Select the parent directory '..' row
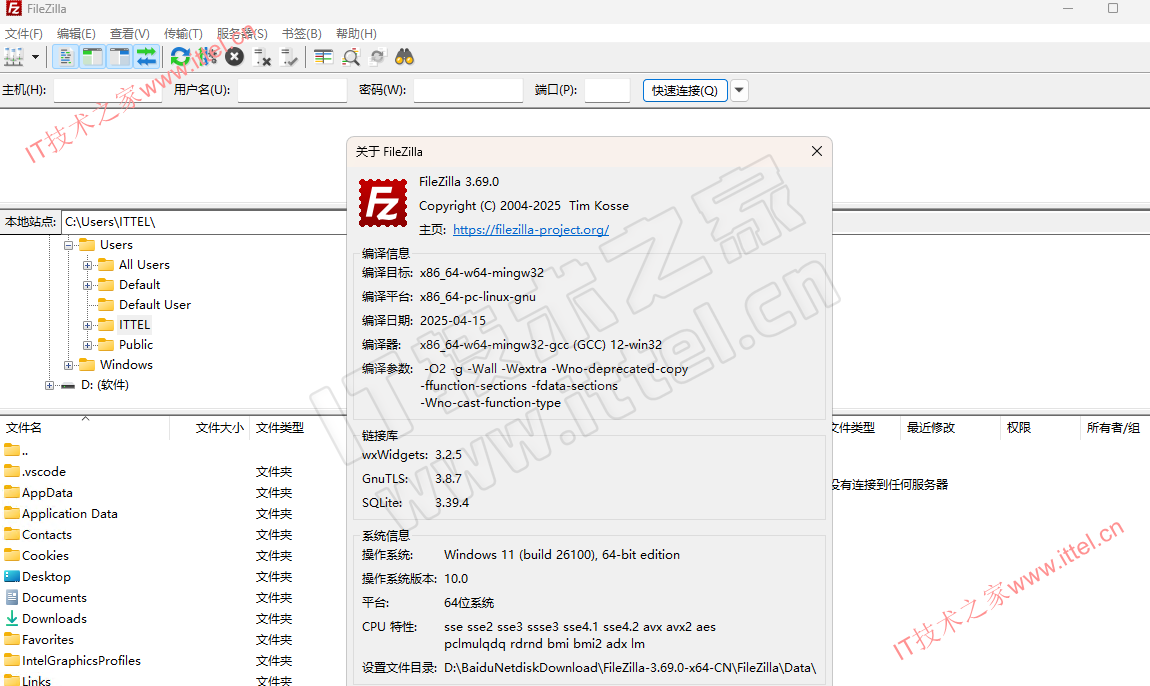1150x686 pixels. click(173, 451)
